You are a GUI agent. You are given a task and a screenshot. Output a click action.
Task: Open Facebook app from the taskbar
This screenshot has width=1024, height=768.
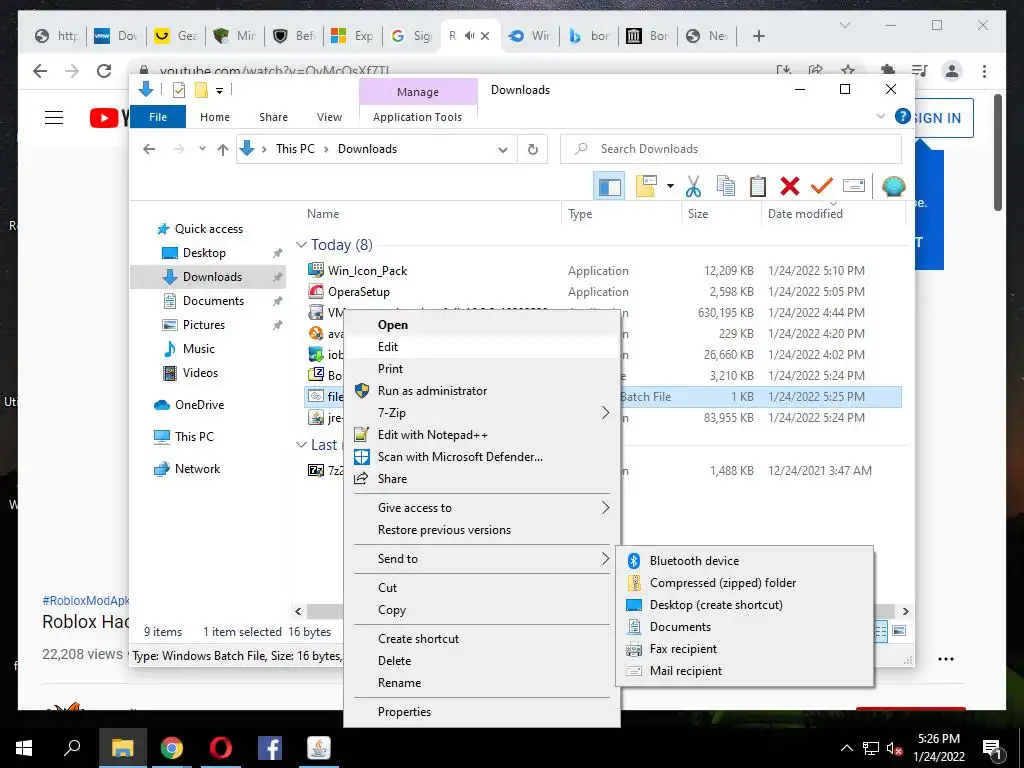pos(270,748)
